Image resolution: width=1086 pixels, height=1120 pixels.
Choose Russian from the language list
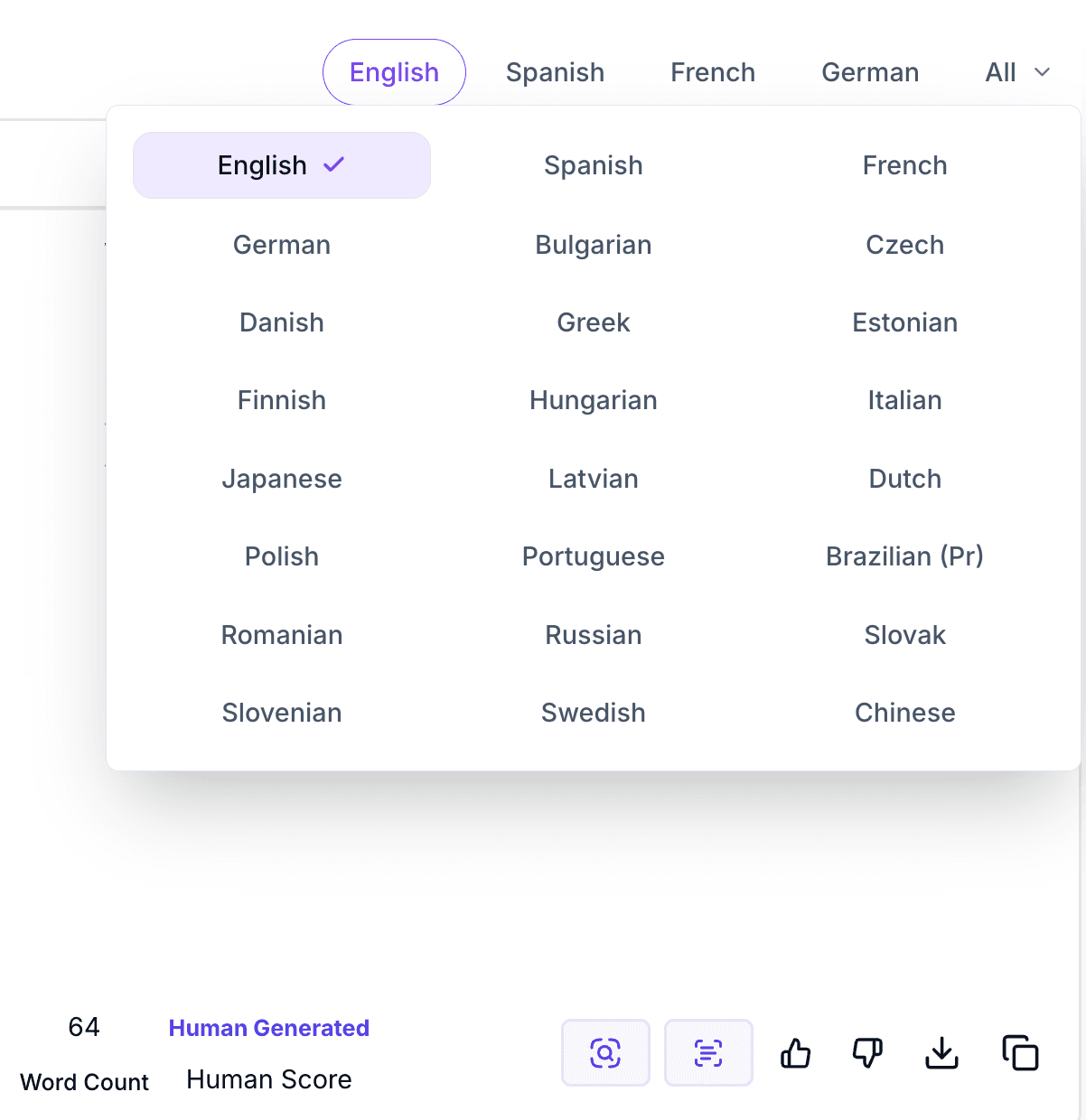pos(593,635)
